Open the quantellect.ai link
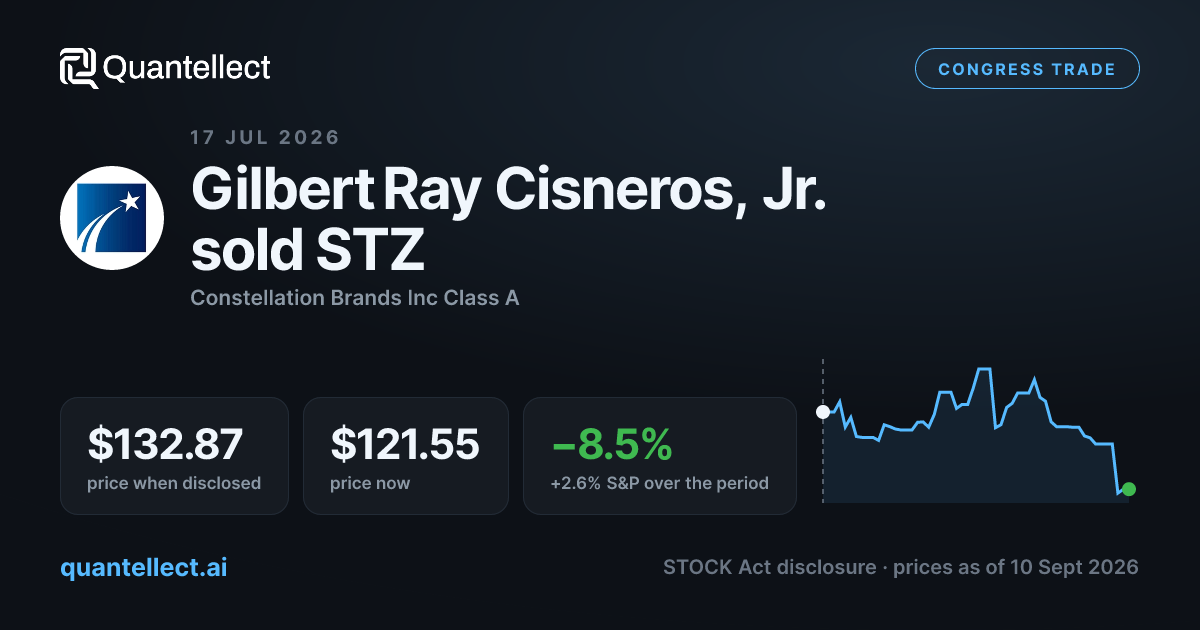1200x630 pixels. [x=144, y=567]
